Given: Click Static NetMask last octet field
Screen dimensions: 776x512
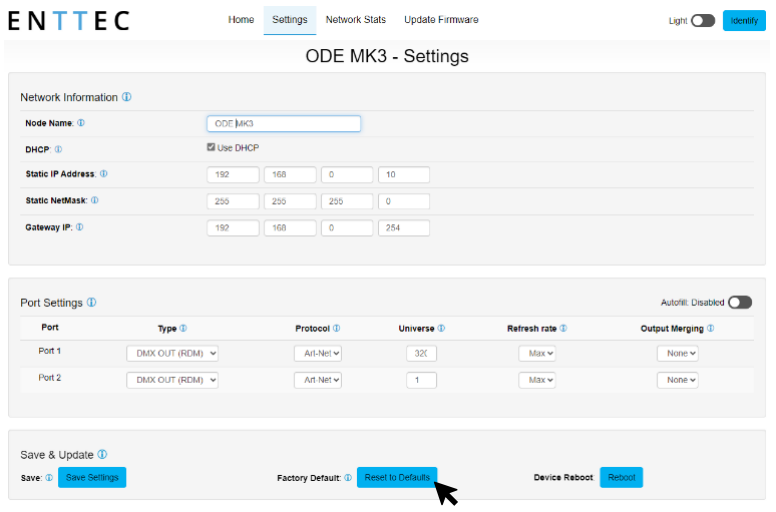Looking at the screenshot, I should 404,201.
